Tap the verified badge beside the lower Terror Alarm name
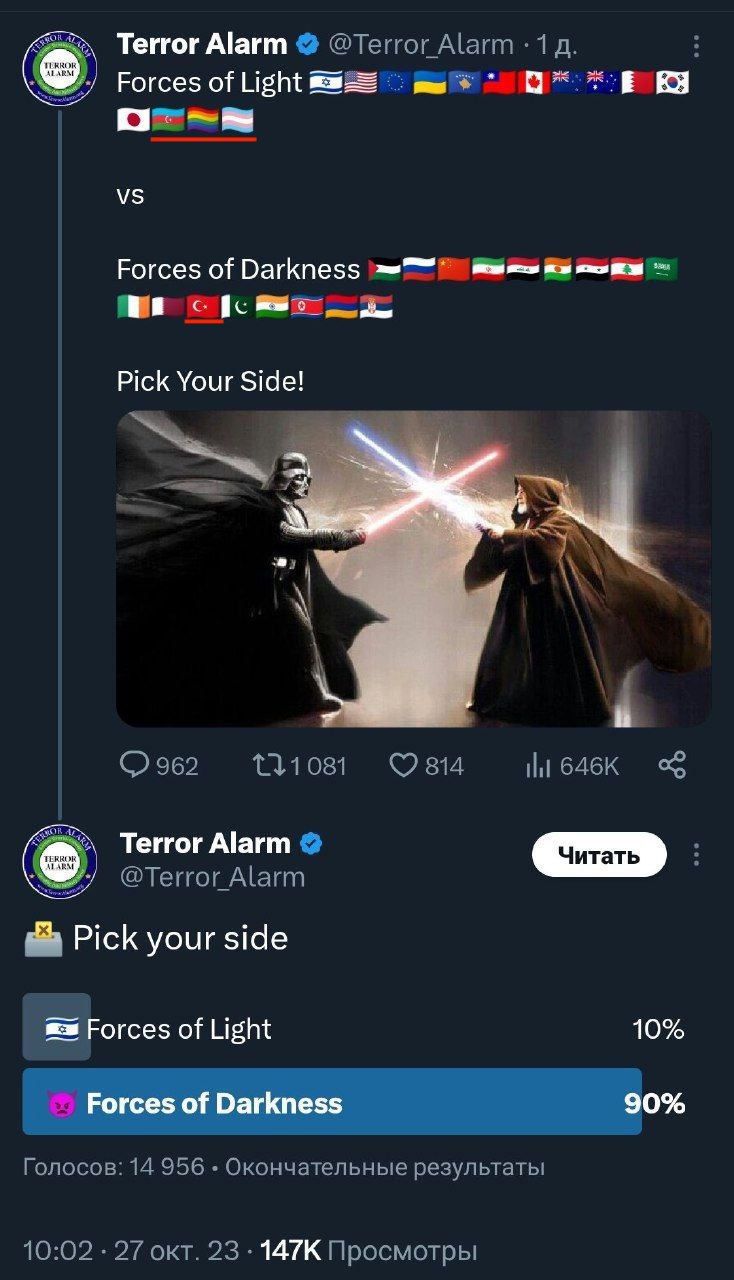Image resolution: width=734 pixels, height=1280 pixels. coord(310,844)
